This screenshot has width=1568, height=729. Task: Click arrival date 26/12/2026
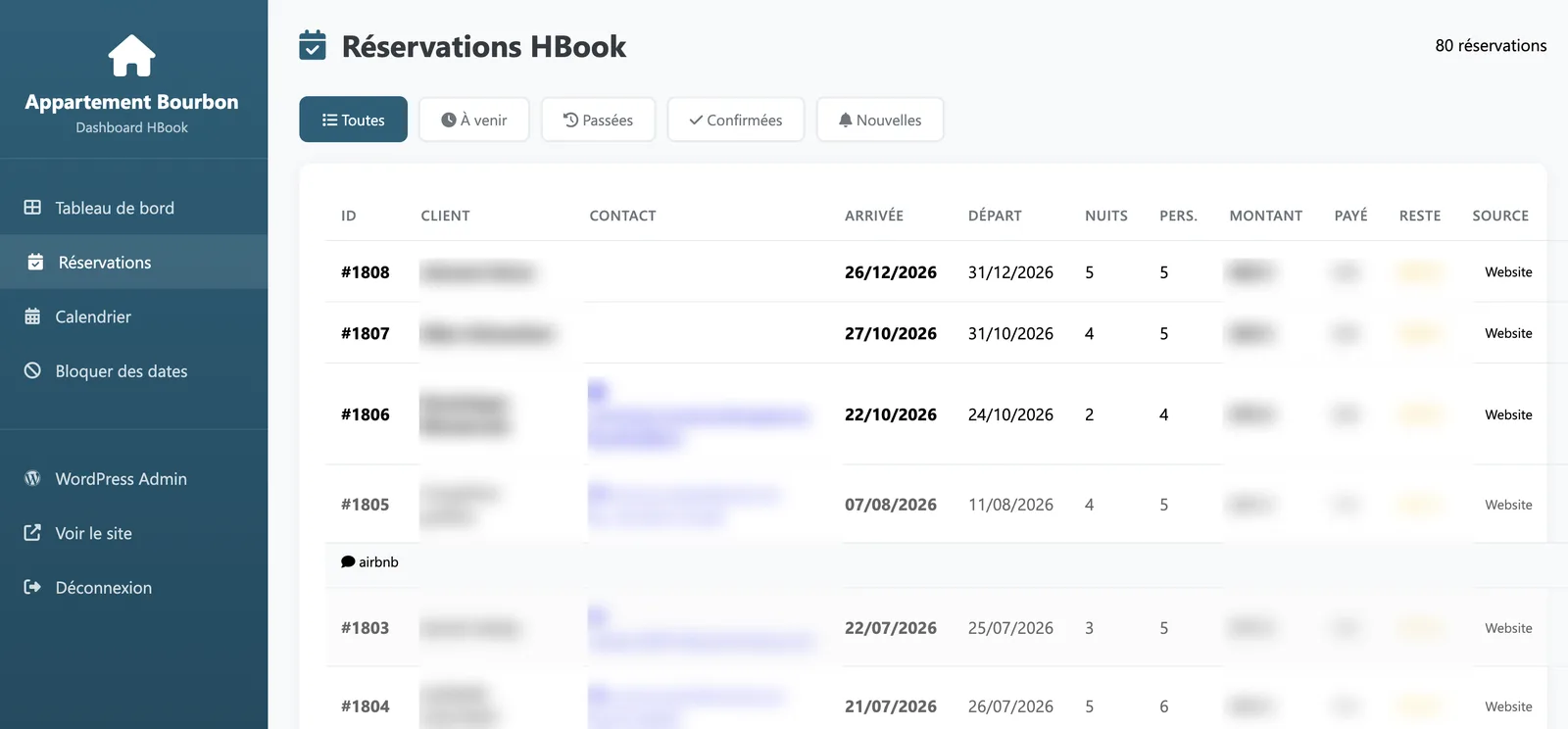pyautogui.click(x=891, y=272)
